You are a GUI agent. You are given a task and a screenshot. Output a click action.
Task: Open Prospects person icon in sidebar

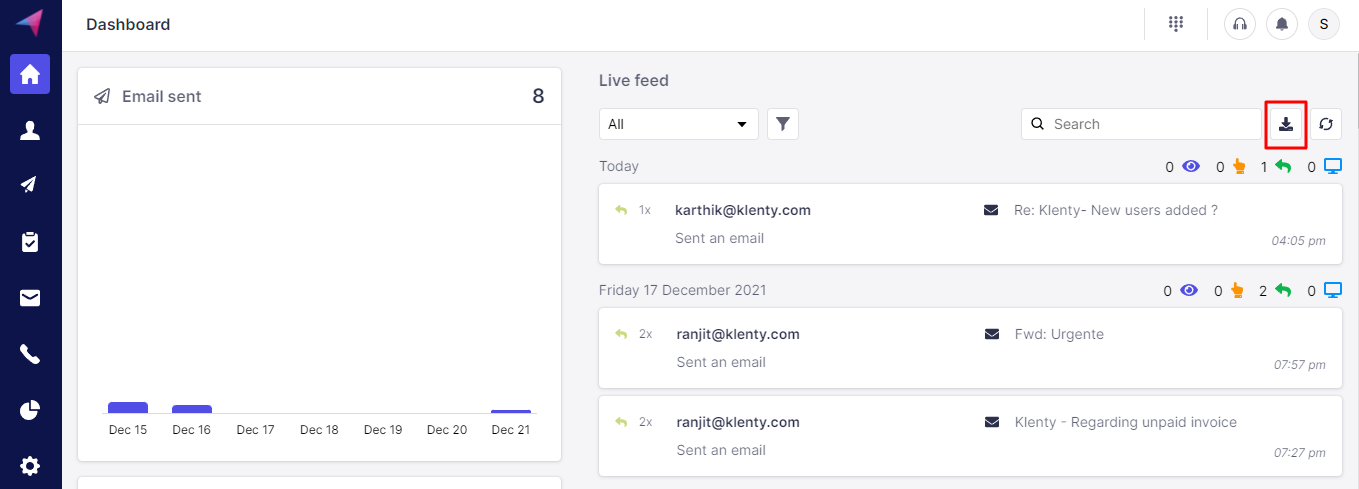(x=30, y=130)
